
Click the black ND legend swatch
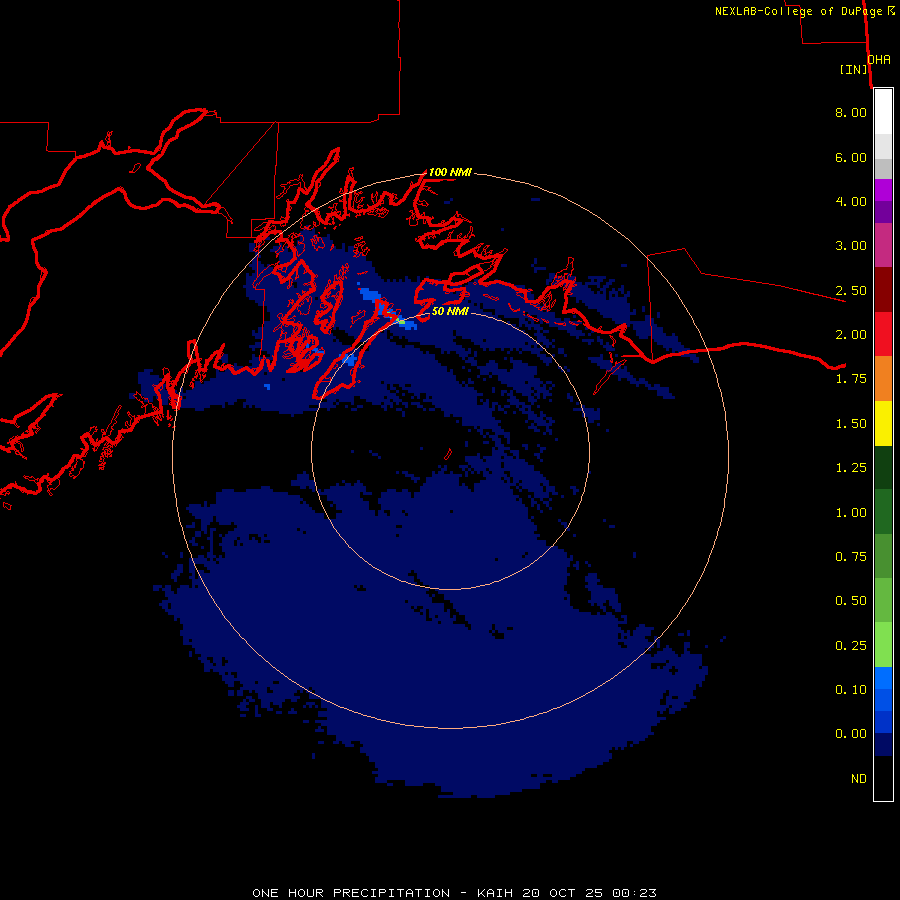(883, 778)
